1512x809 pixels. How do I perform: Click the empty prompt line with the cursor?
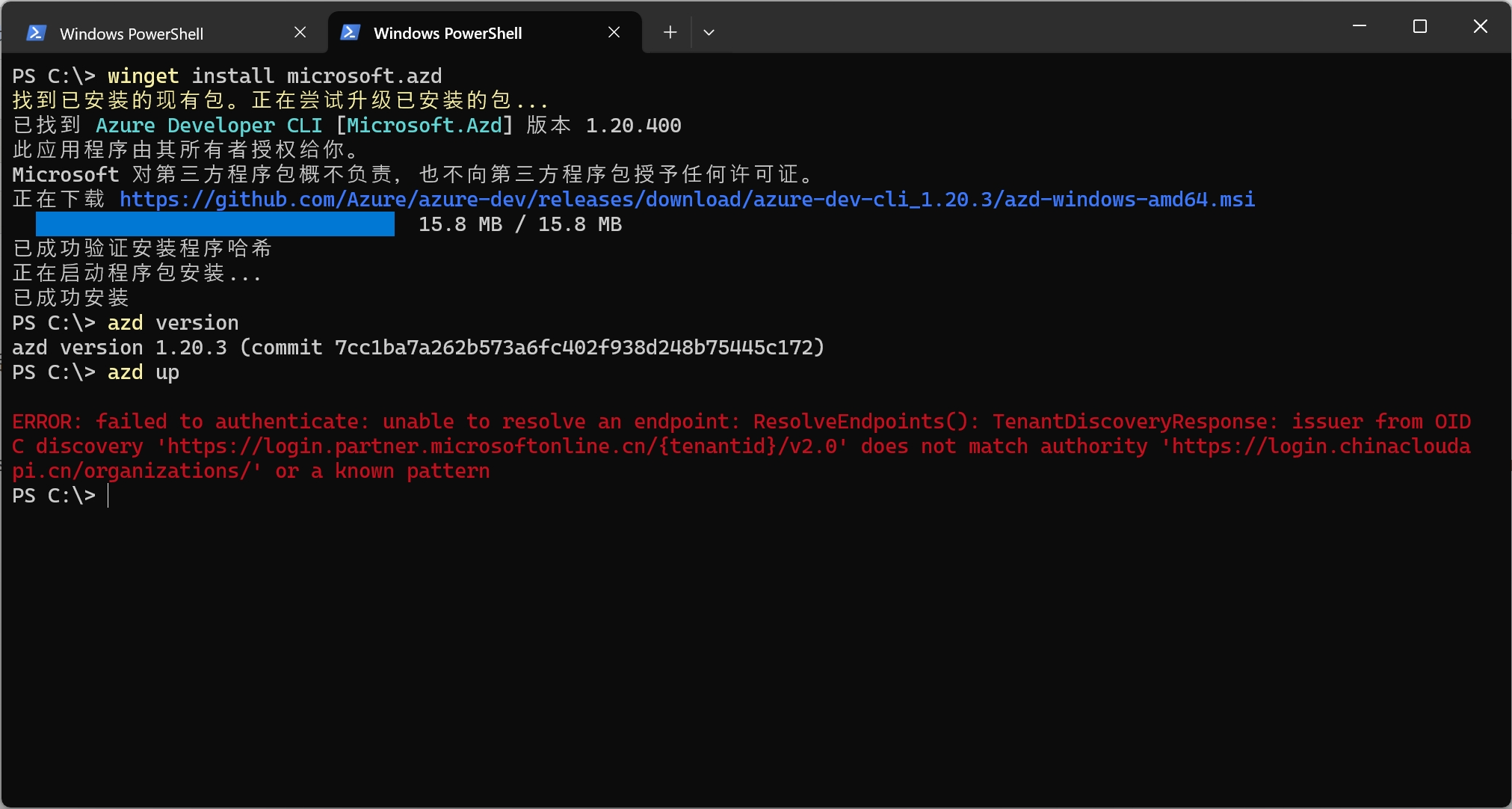pos(299,496)
